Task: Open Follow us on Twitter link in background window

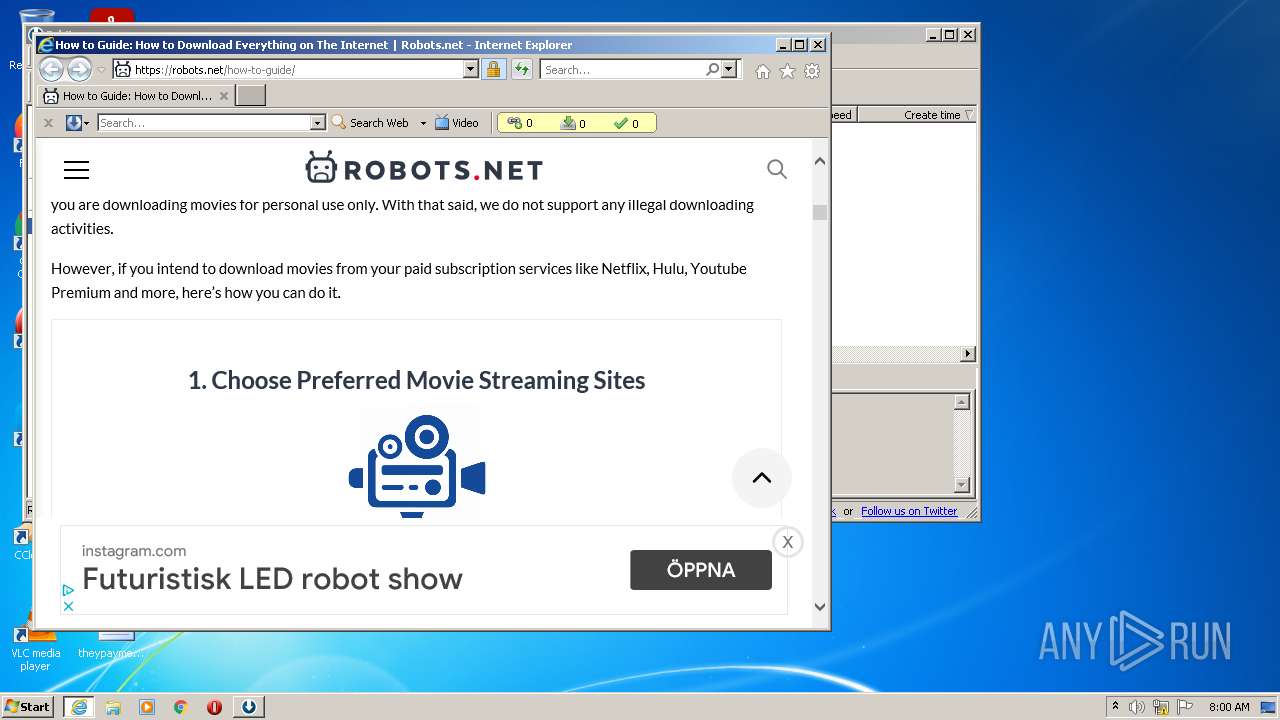Action: [909, 511]
